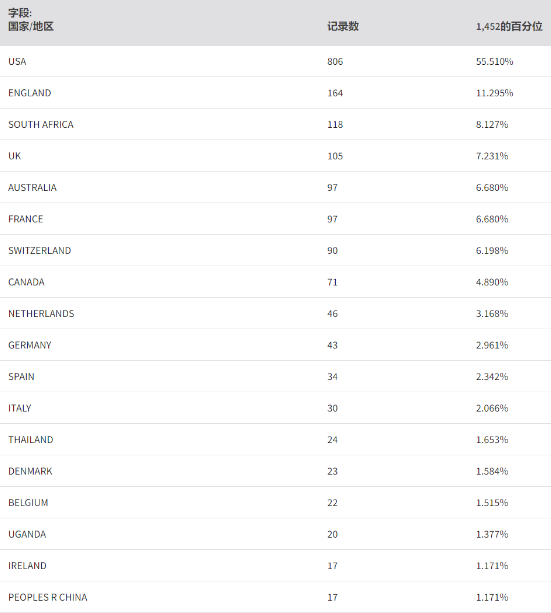The width and height of the screenshot is (551, 613).
Task: Select the UK country row
Action: click(275, 156)
